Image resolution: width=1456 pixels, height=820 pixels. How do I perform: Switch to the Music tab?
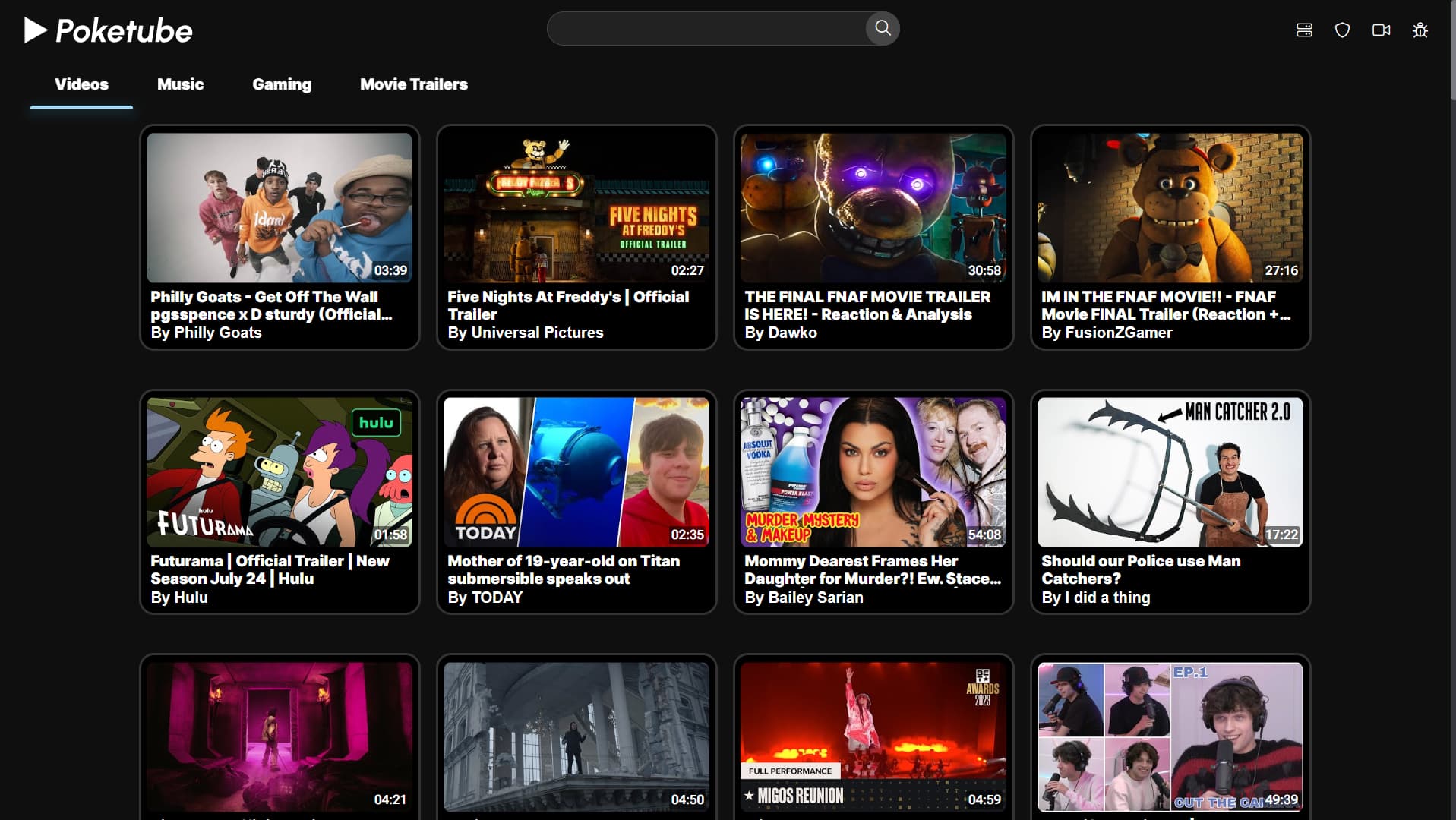coord(180,84)
